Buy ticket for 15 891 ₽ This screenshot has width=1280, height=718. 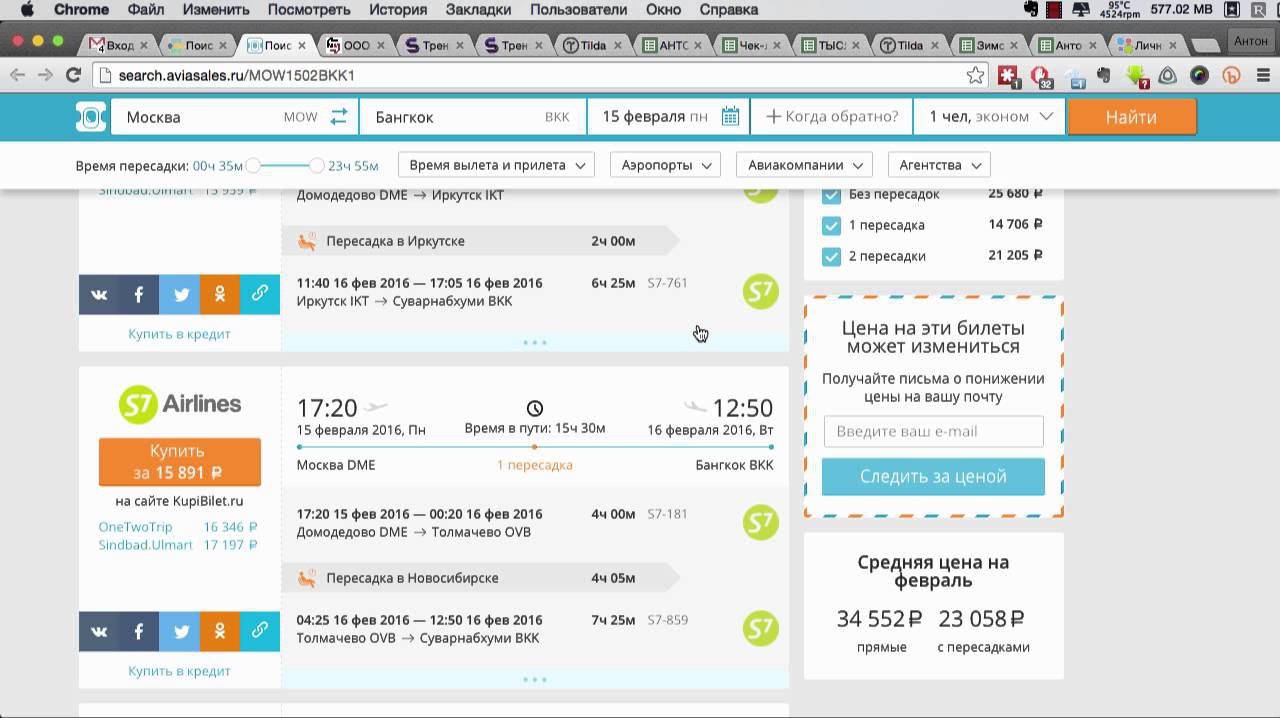180,462
